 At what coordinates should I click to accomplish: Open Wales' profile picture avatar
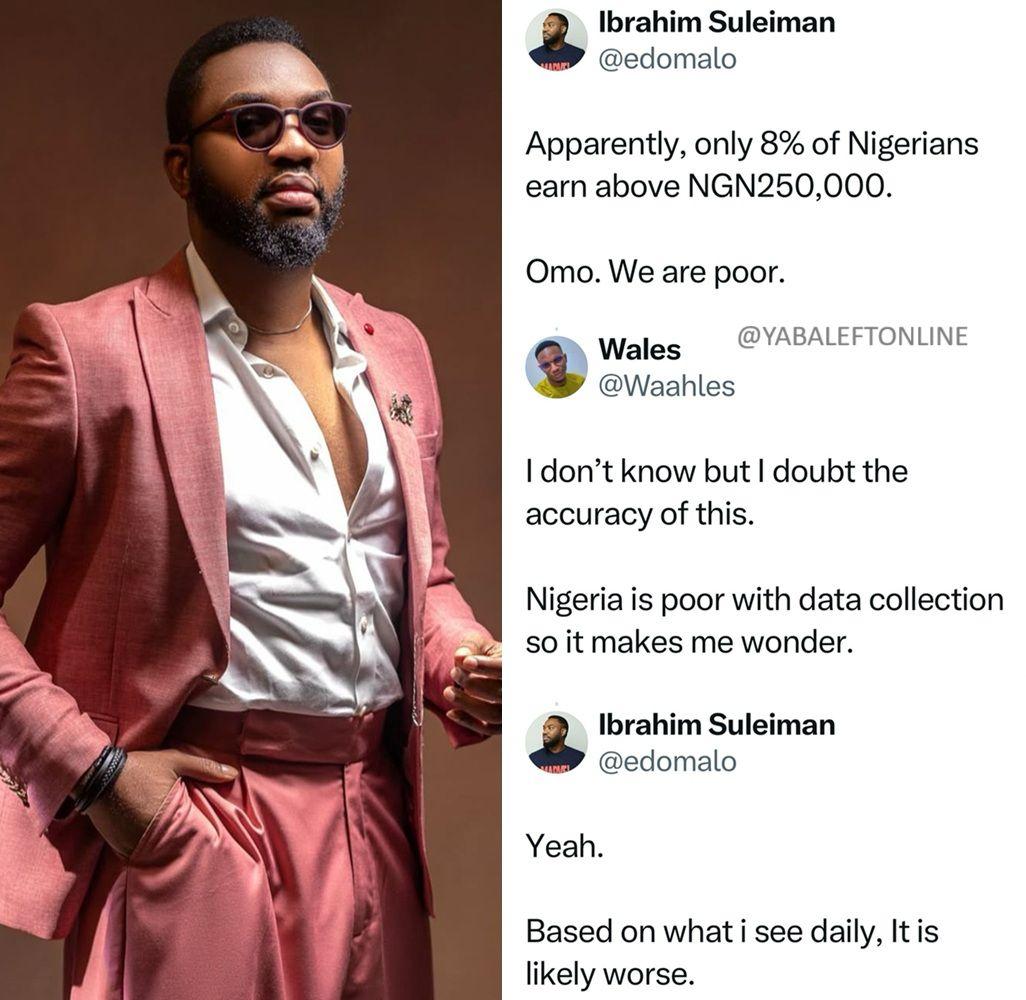point(556,367)
